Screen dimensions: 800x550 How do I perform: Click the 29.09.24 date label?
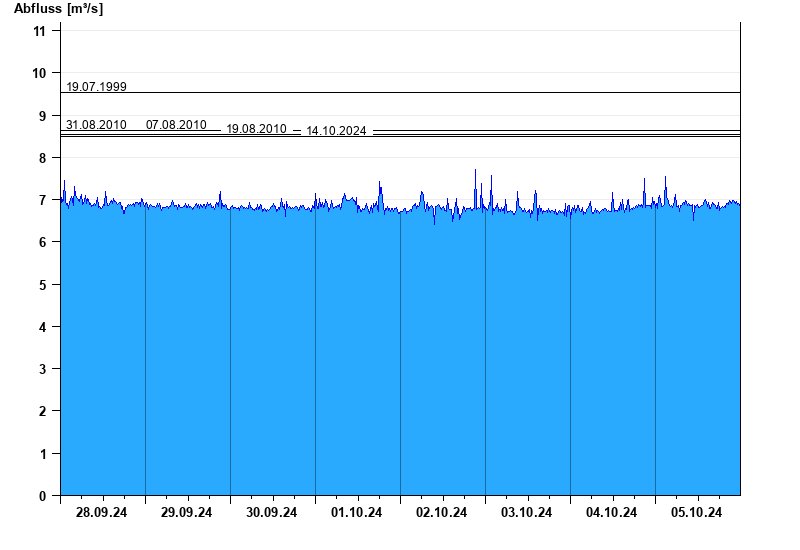187,513
